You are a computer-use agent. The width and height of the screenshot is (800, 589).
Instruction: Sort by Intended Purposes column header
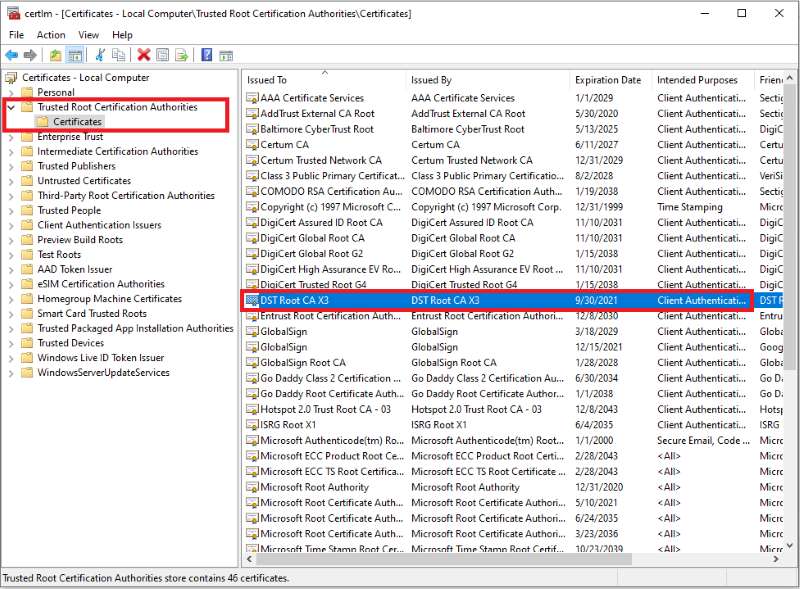tap(703, 80)
